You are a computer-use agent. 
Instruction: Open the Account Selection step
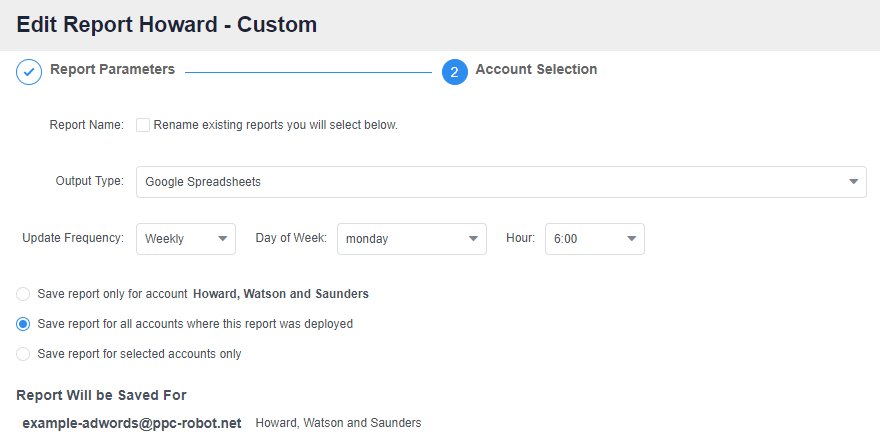536,70
